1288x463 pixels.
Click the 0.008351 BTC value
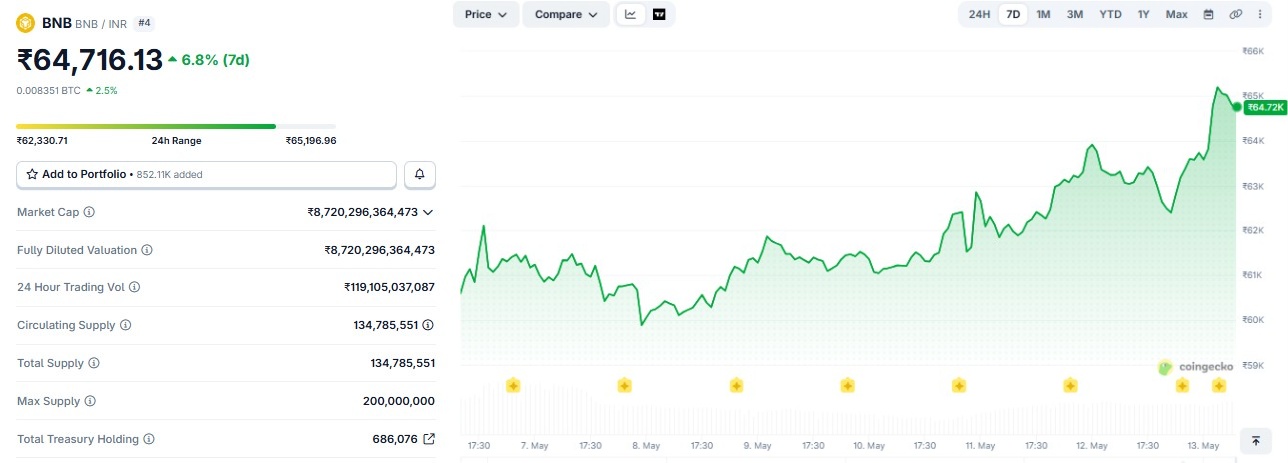(x=49, y=90)
